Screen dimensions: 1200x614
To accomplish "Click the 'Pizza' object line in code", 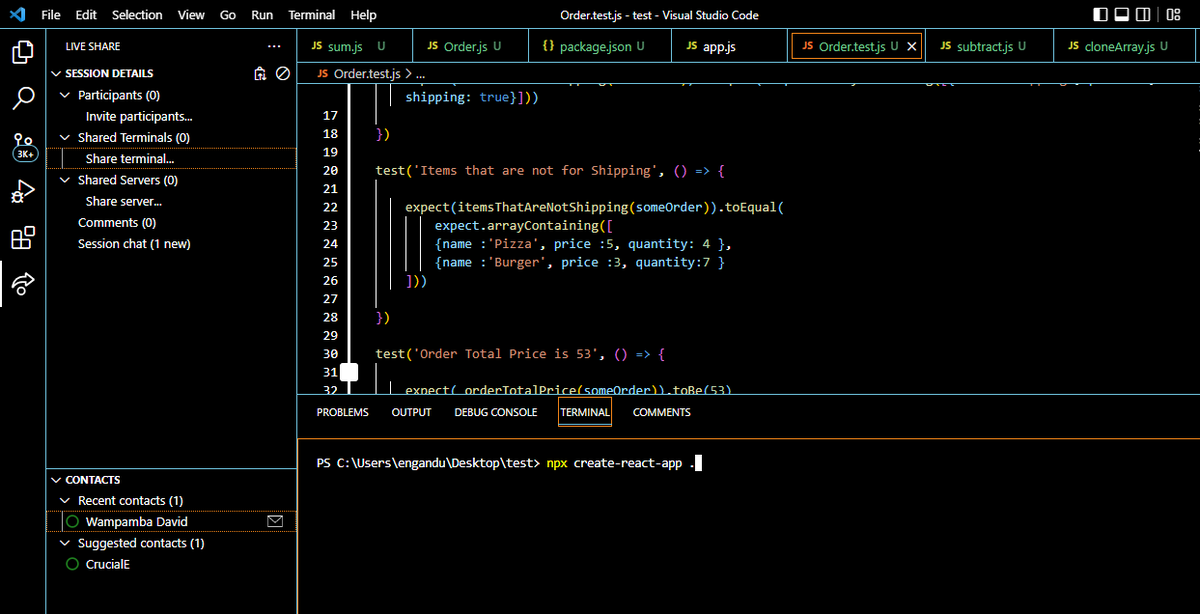I will coord(584,244).
